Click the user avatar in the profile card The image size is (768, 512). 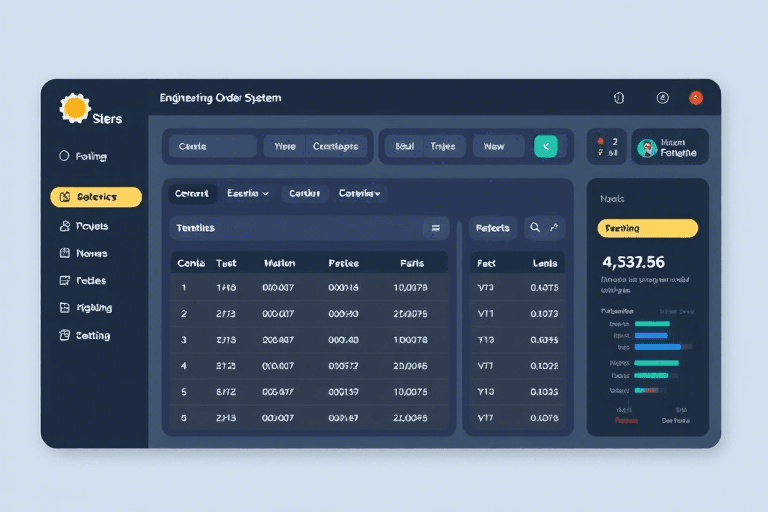[647, 148]
